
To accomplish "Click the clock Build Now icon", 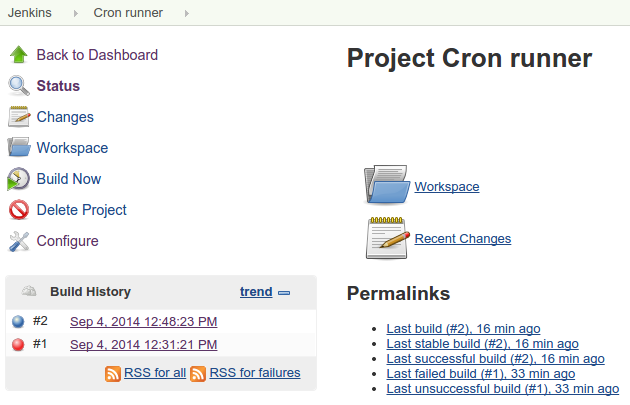I will tap(18, 179).
